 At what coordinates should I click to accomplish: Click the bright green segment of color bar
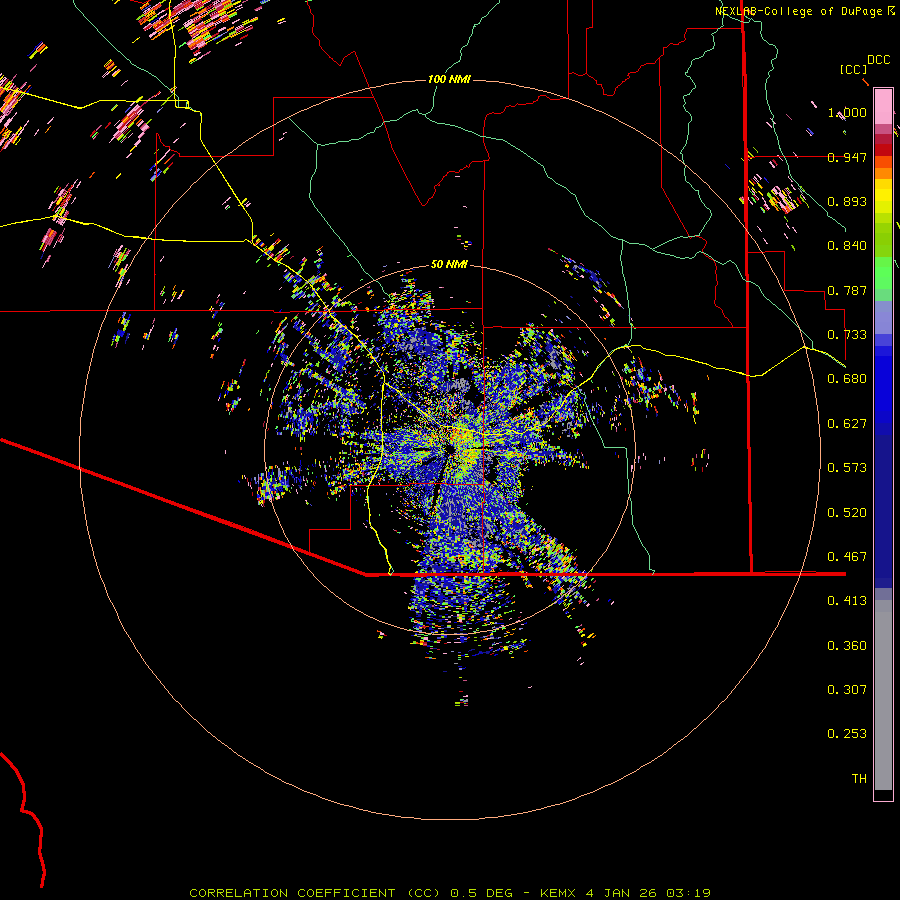[x=883, y=273]
